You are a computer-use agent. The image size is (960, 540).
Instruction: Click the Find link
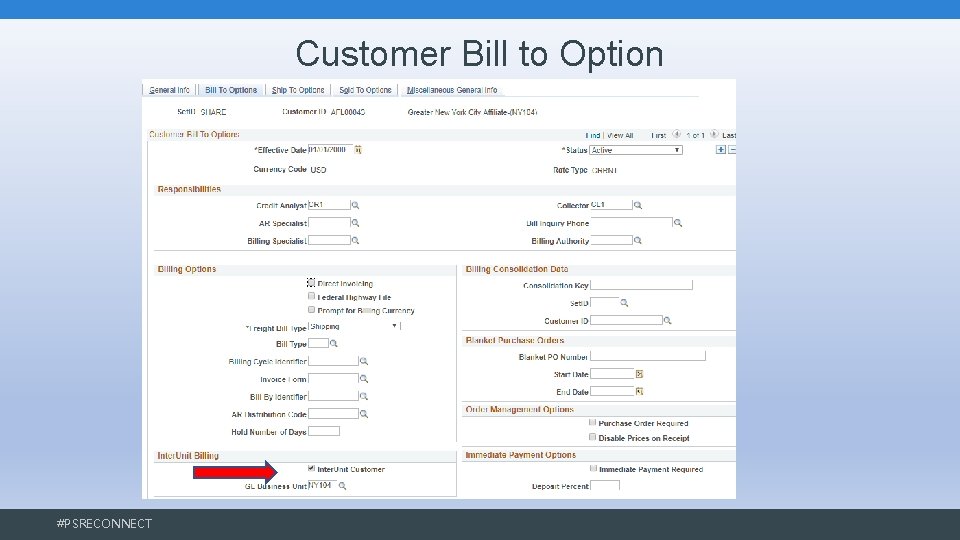[x=593, y=135]
